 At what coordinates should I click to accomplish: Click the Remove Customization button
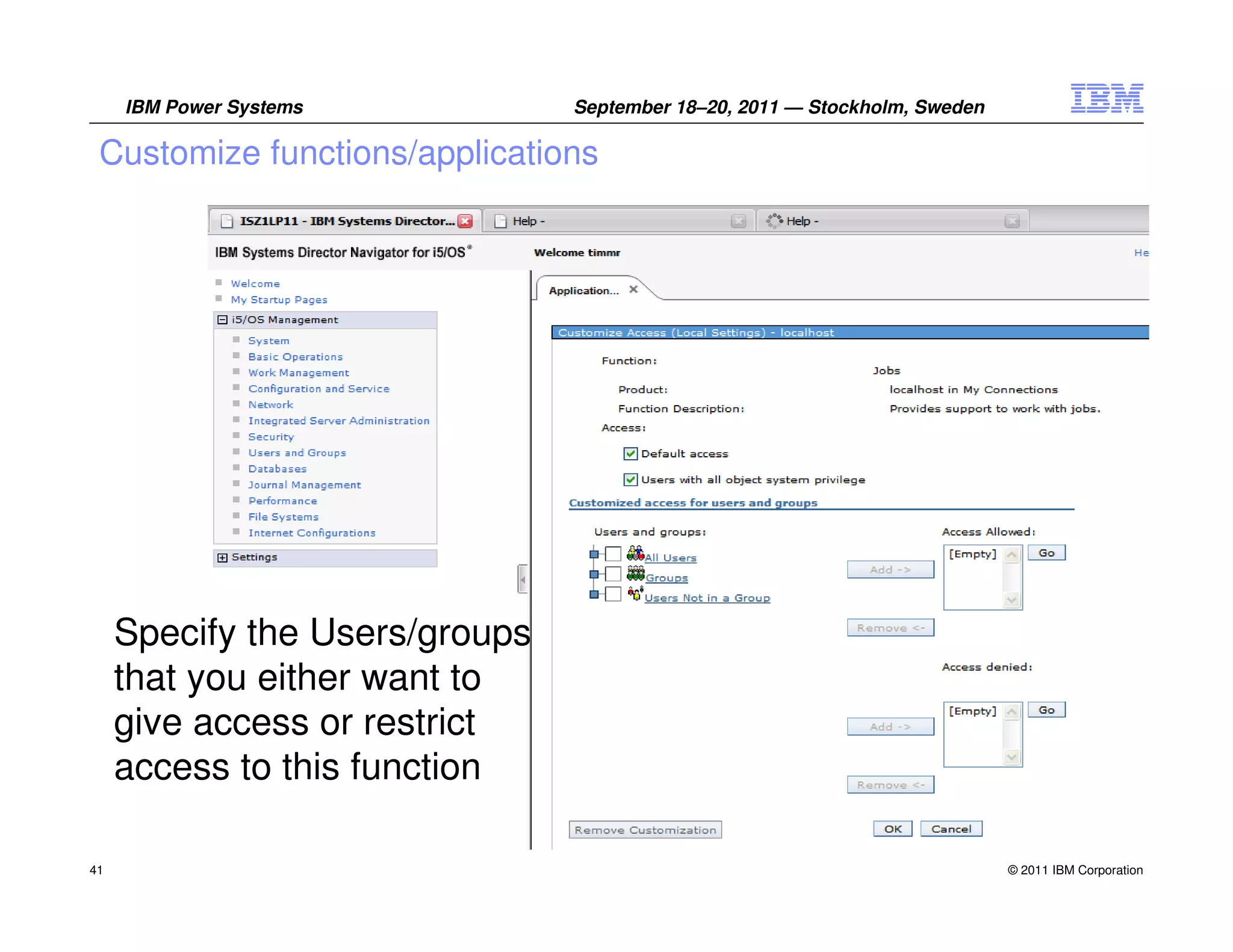tap(645, 830)
